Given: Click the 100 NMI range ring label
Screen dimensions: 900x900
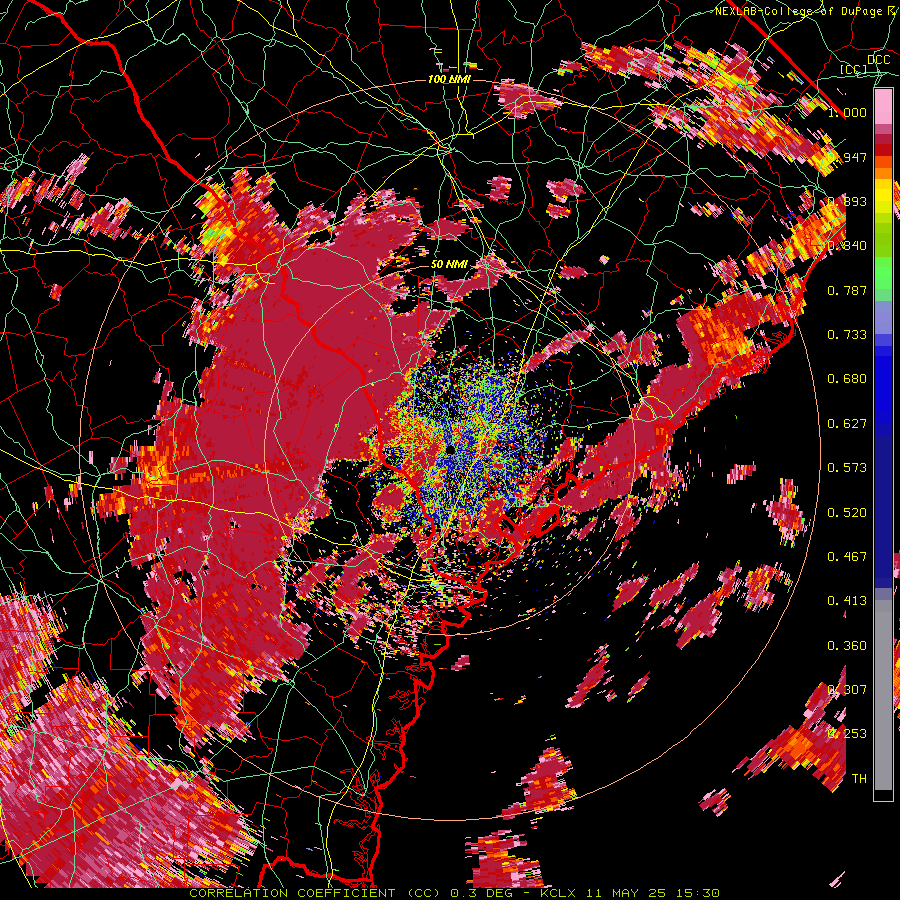Looking at the screenshot, I should (449, 79).
